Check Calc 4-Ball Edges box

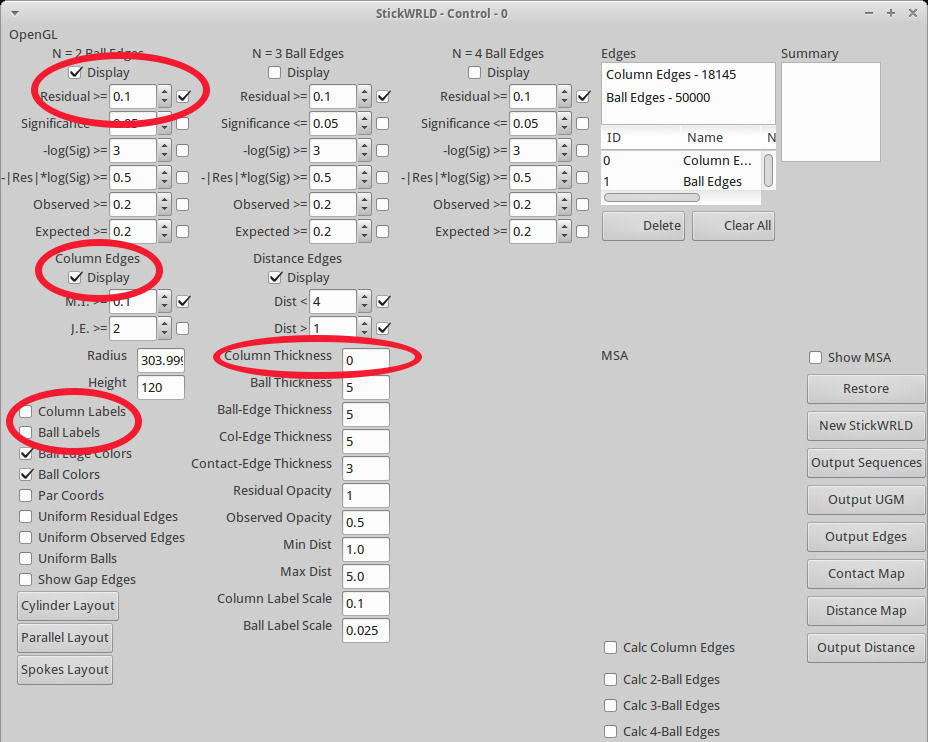point(610,731)
